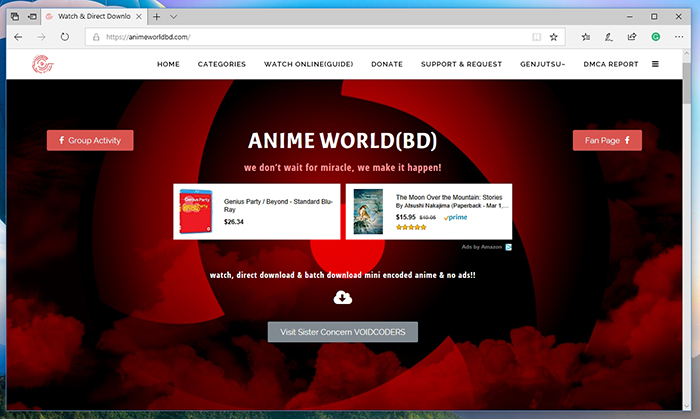Click the add notes pen icon

point(608,37)
